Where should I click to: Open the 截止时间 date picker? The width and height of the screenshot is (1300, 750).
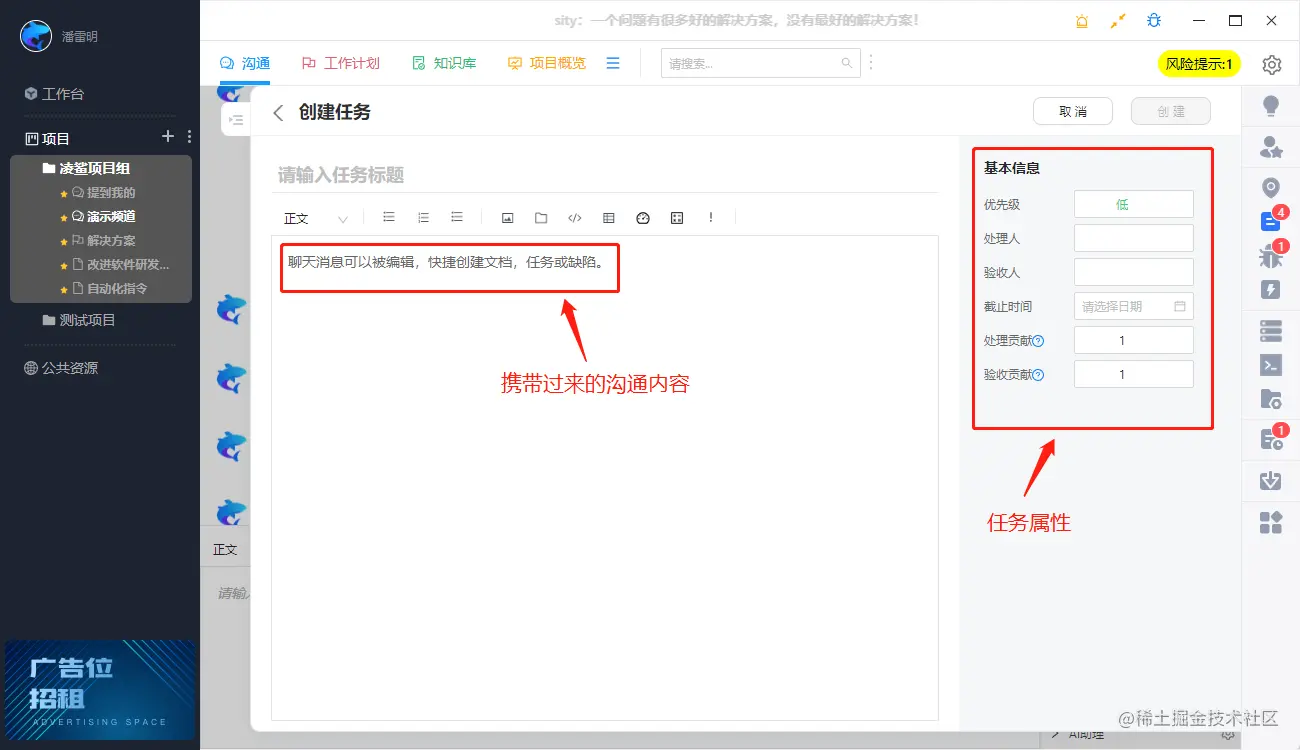coord(1133,306)
